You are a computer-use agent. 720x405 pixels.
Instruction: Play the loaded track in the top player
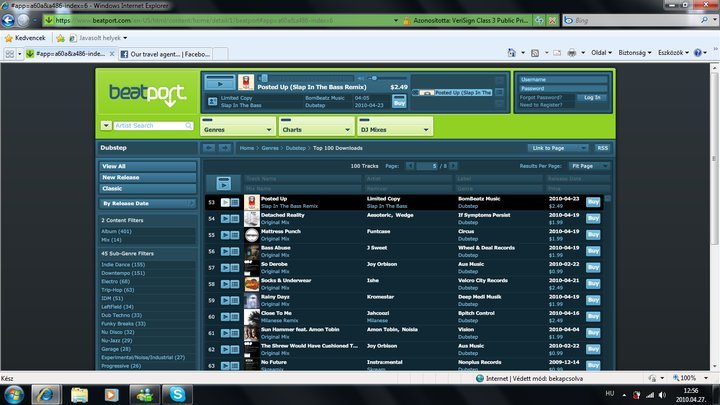[x=219, y=83]
